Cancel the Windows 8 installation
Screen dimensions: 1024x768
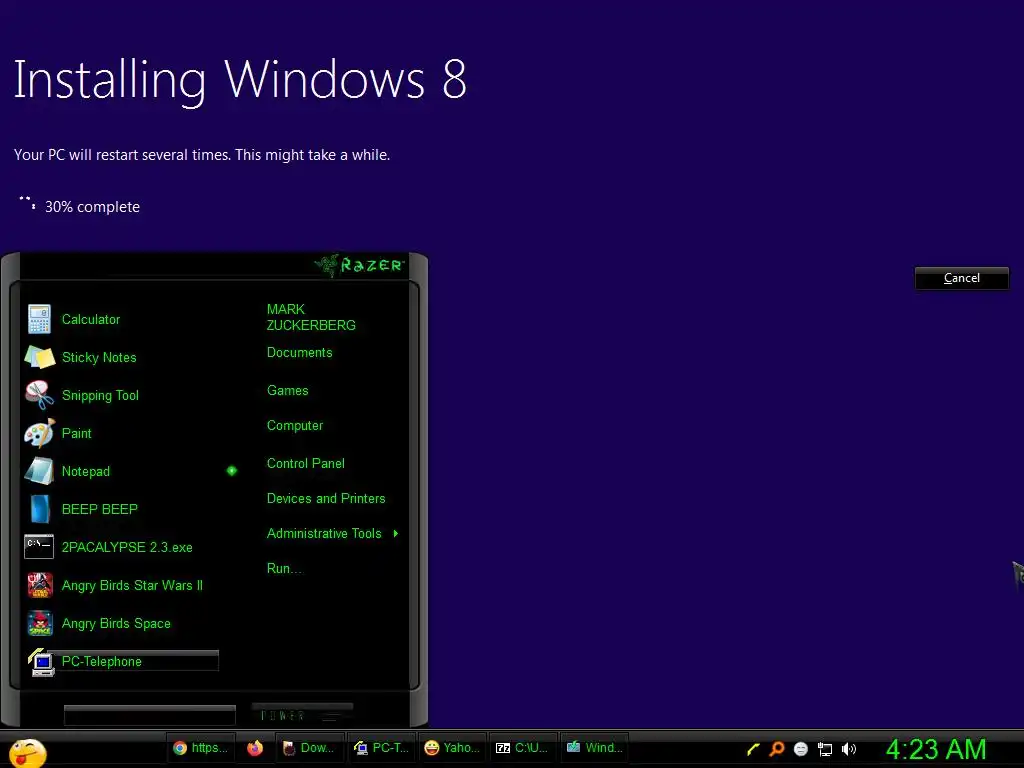pos(961,278)
